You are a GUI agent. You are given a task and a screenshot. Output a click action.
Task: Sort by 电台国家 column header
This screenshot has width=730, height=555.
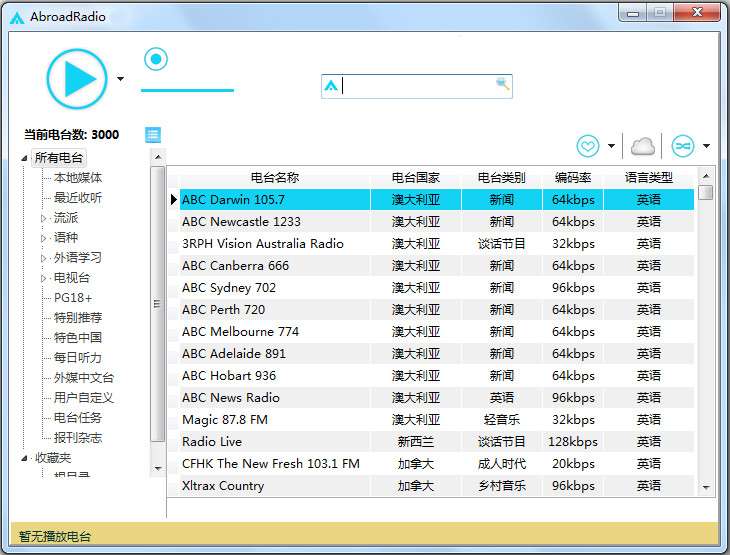[x=416, y=177]
